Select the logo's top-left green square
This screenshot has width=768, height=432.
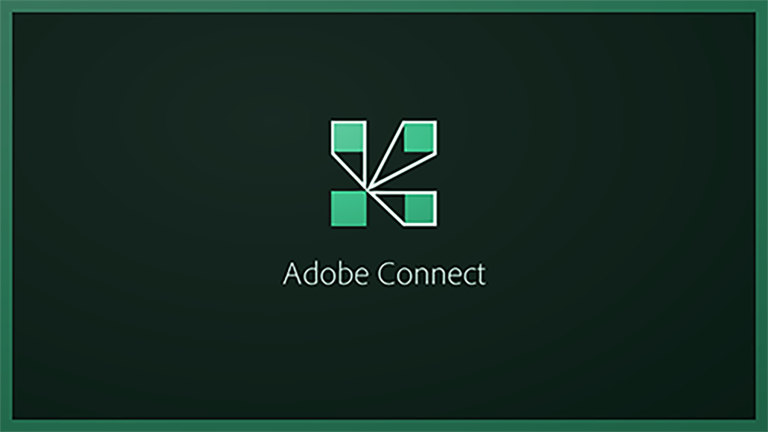click(x=348, y=138)
